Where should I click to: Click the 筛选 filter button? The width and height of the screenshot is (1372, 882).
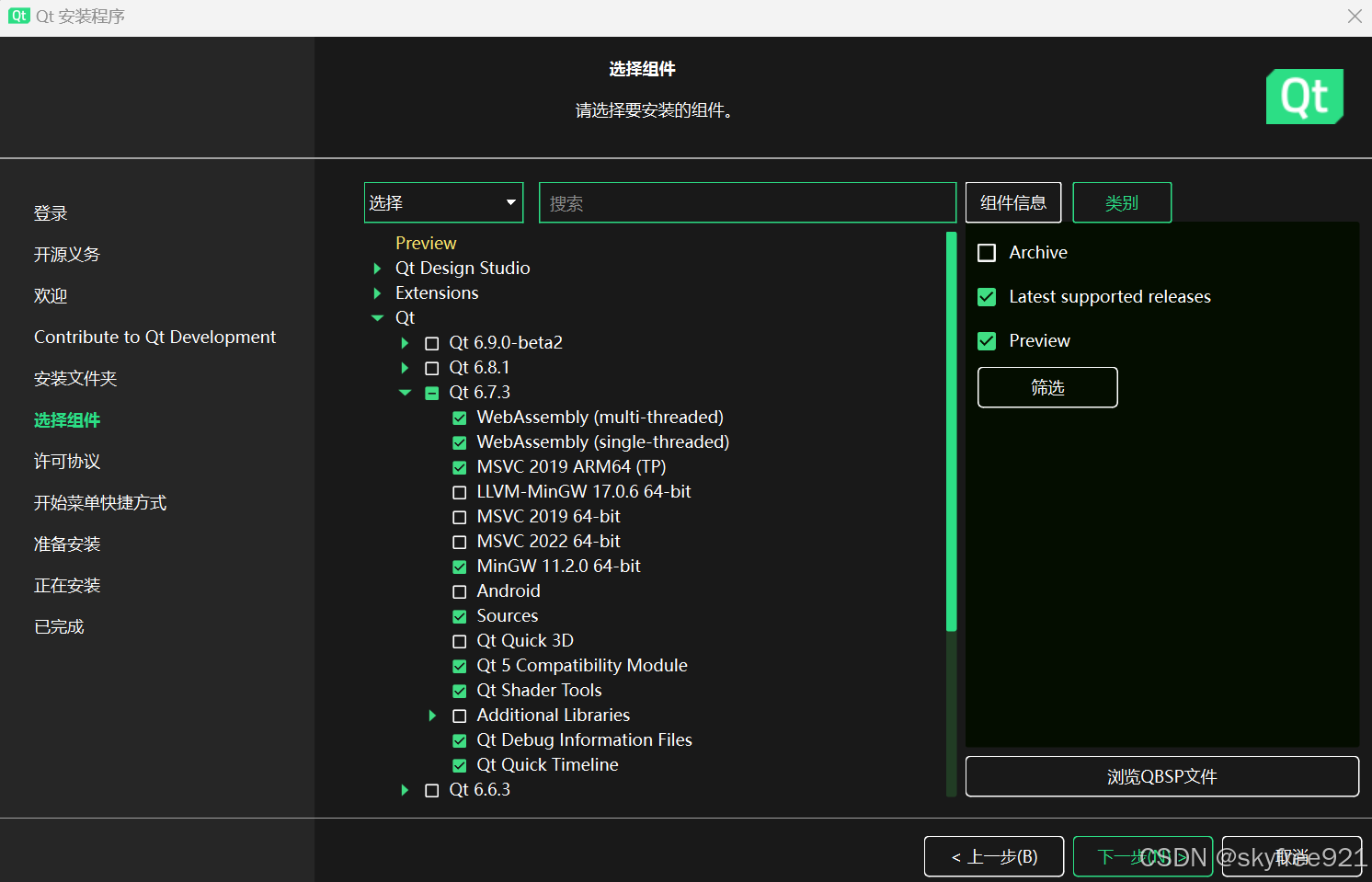click(x=1047, y=387)
